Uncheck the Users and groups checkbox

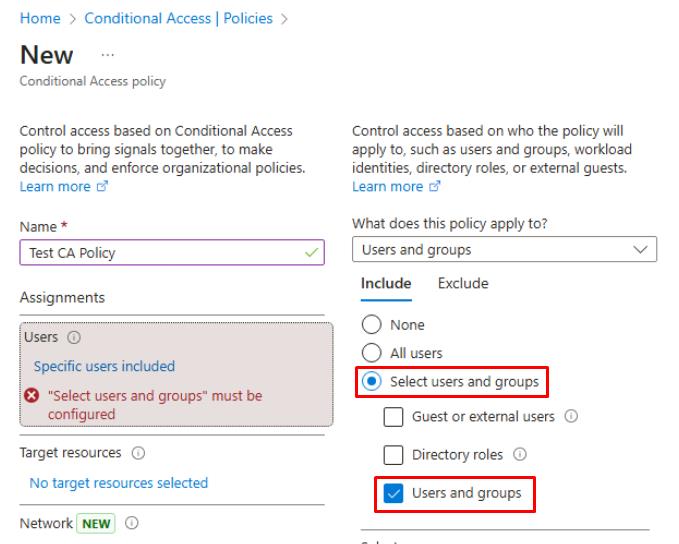pyautogui.click(x=394, y=493)
